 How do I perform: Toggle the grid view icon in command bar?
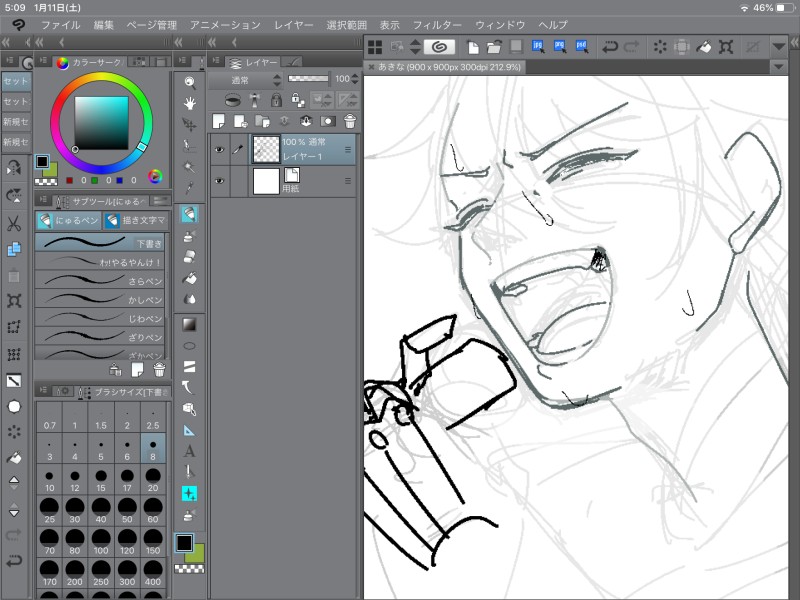(375, 47)
